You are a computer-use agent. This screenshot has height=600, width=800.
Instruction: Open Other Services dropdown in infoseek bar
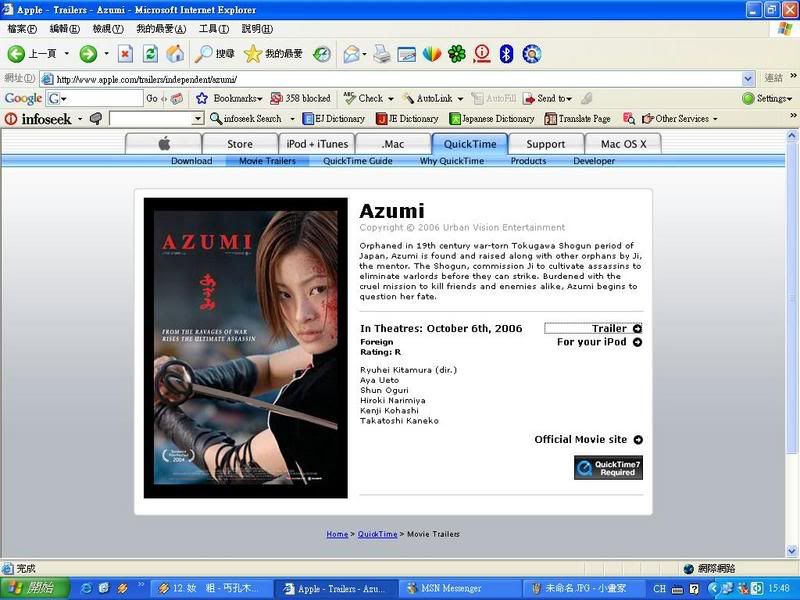(x=680, y=119)
